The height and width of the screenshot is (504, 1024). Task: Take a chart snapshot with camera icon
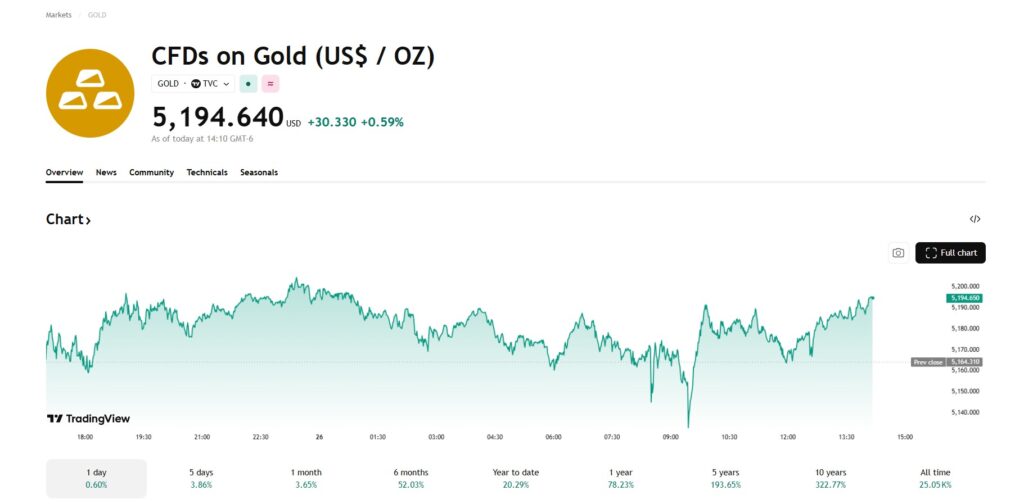click(898, 253)
